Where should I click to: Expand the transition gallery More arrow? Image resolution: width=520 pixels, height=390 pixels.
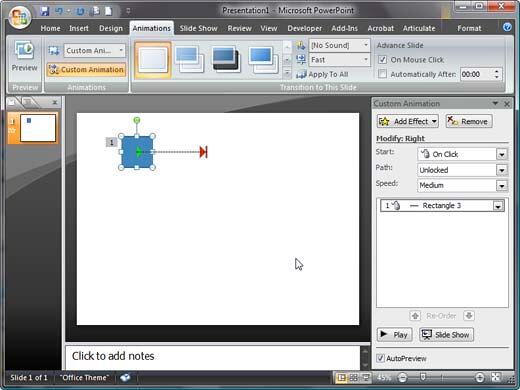(287, 73)
